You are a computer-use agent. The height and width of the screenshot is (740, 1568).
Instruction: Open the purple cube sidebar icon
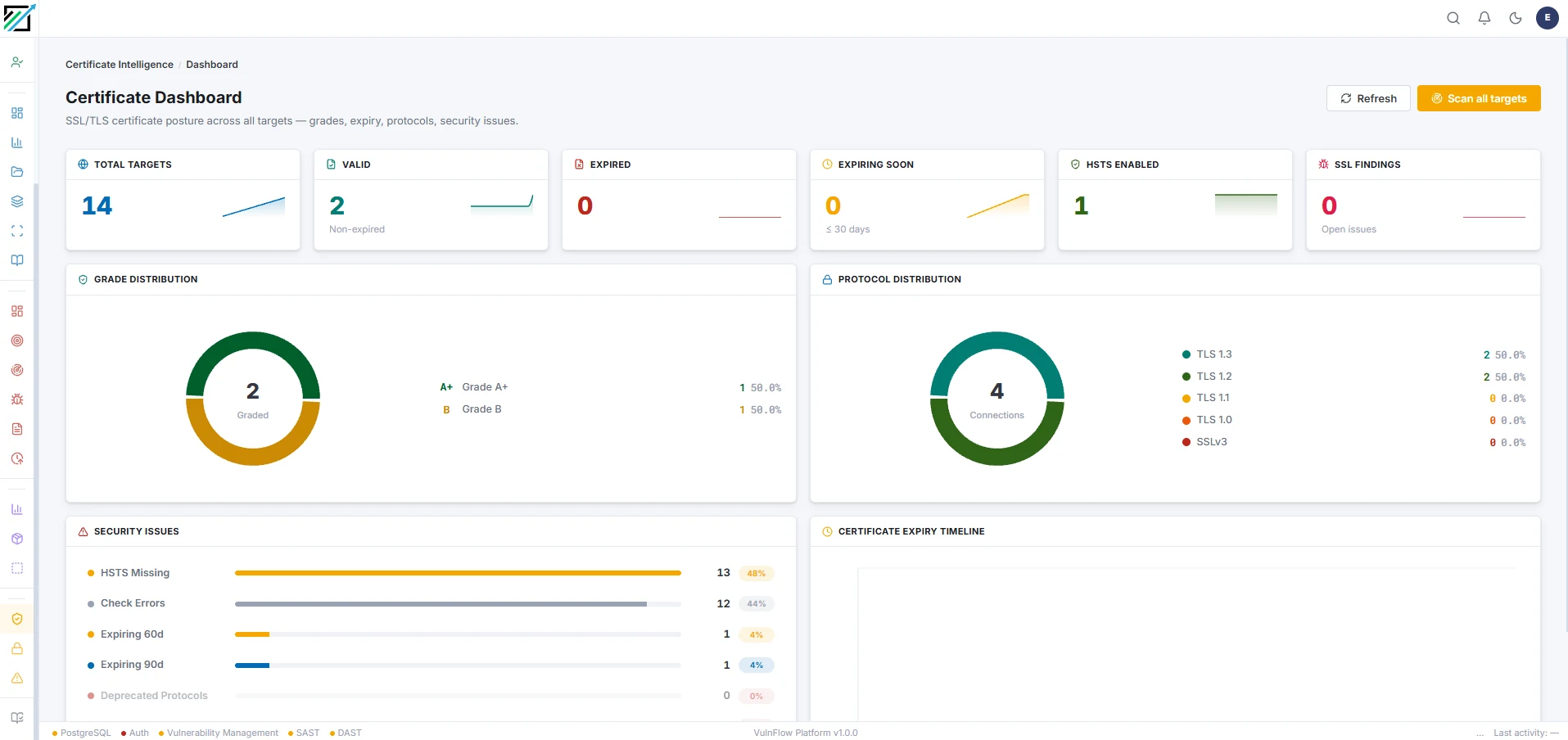coord(17,539)
